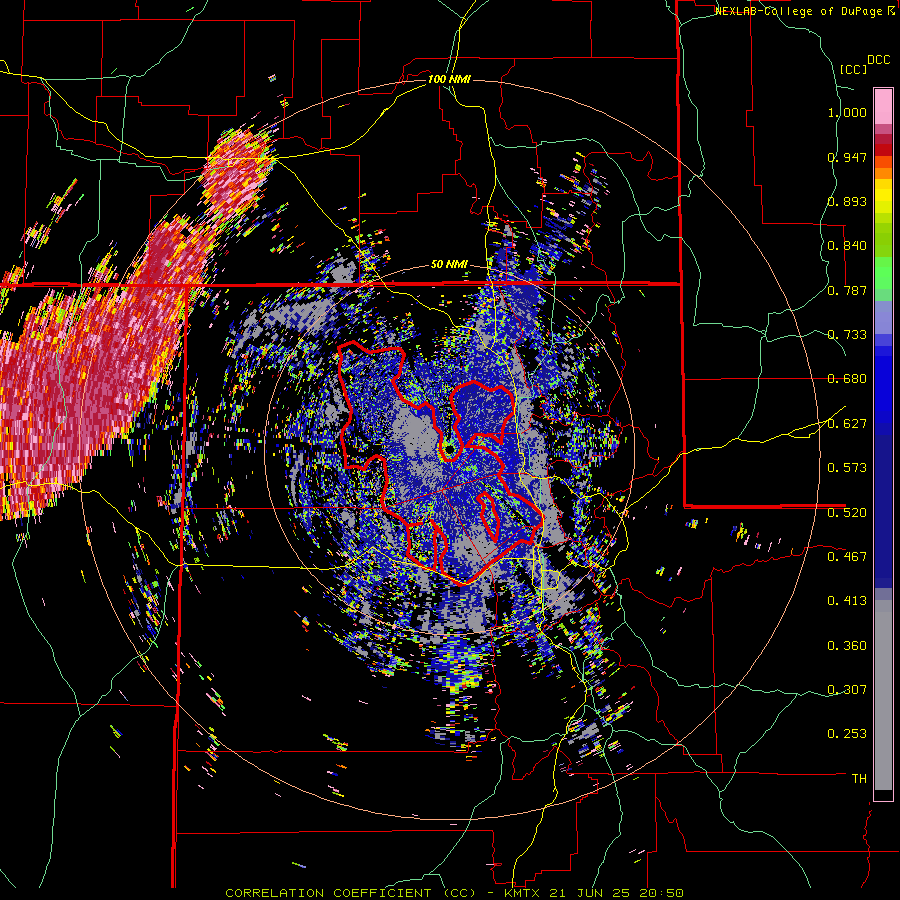Image resolution: width=900 pixels, height=900 pixels.
Task: Click the 0.840 legend value
Action: pyautogui.click(x=847, y=246)
